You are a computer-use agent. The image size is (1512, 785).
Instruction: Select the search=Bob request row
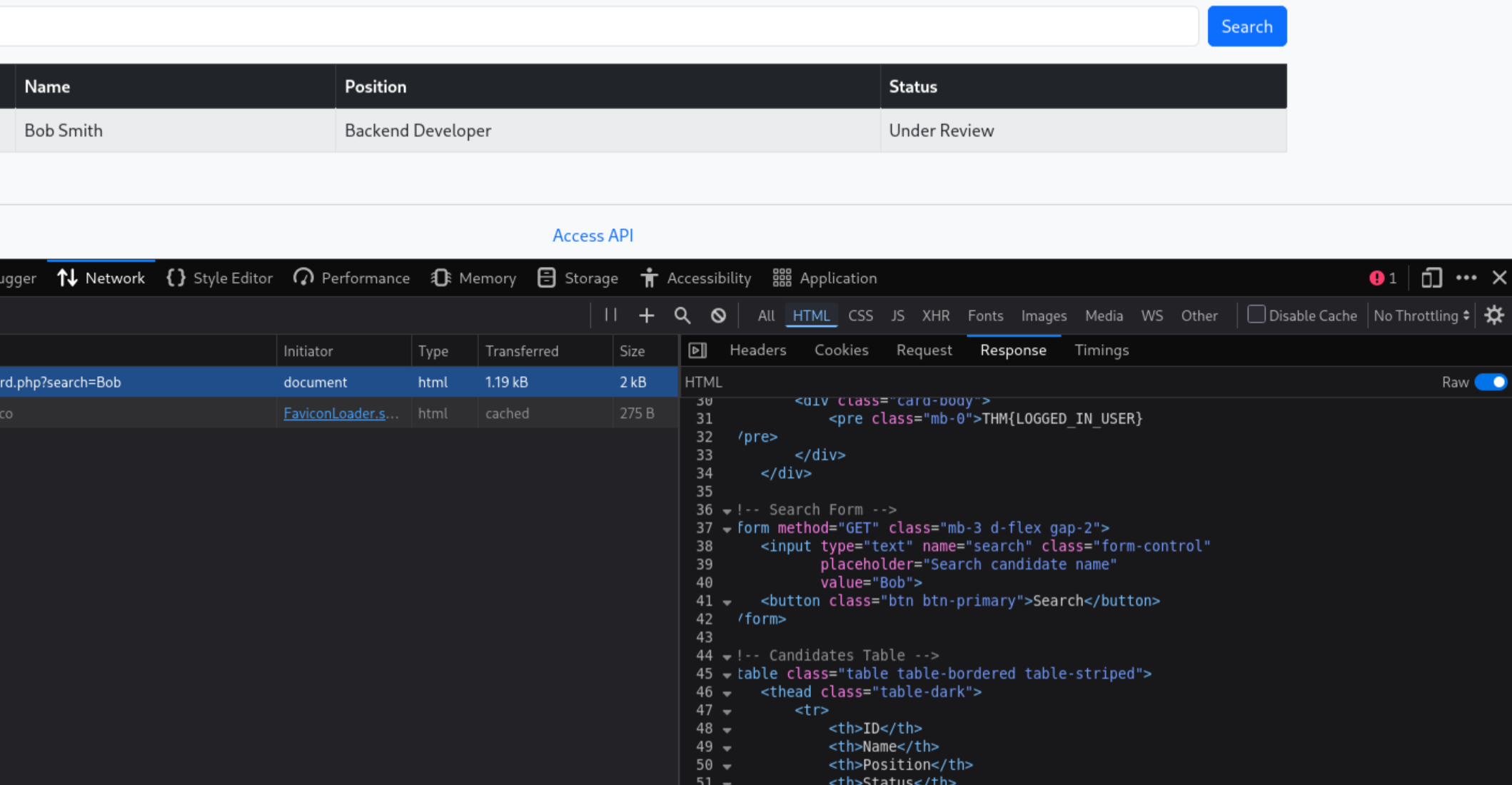(x=338, y=383)
